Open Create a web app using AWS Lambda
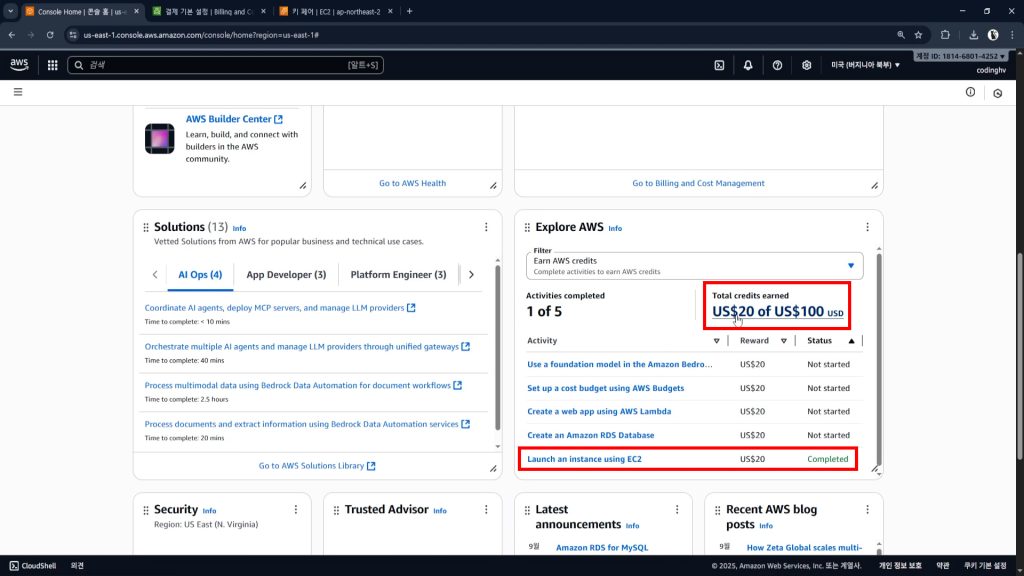Viewport: 1024px width, 576px height. click(599, 411)
